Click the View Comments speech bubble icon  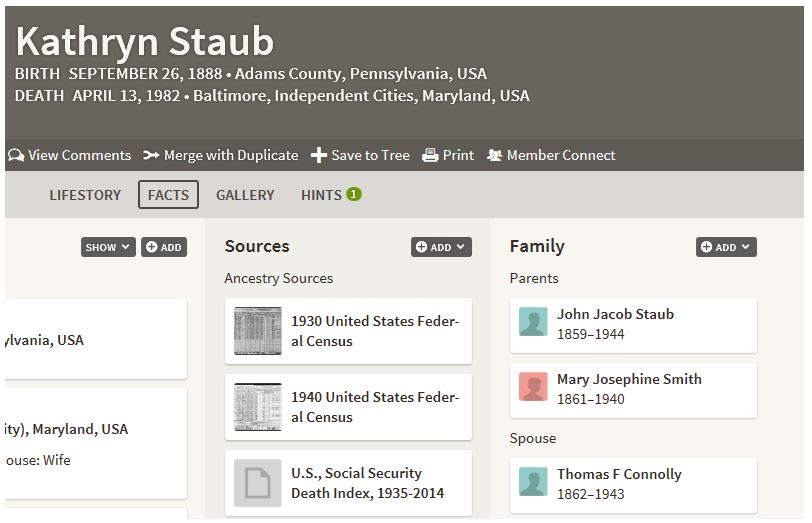point(16,156)
